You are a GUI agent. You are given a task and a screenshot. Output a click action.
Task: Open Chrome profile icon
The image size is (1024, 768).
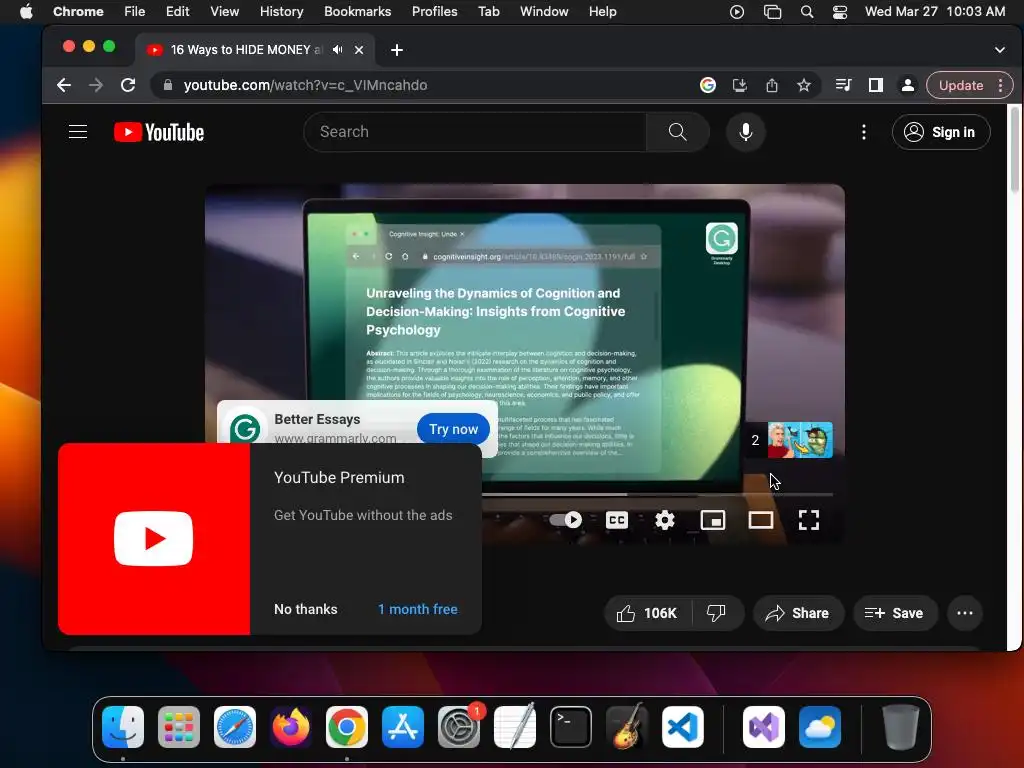908,85
